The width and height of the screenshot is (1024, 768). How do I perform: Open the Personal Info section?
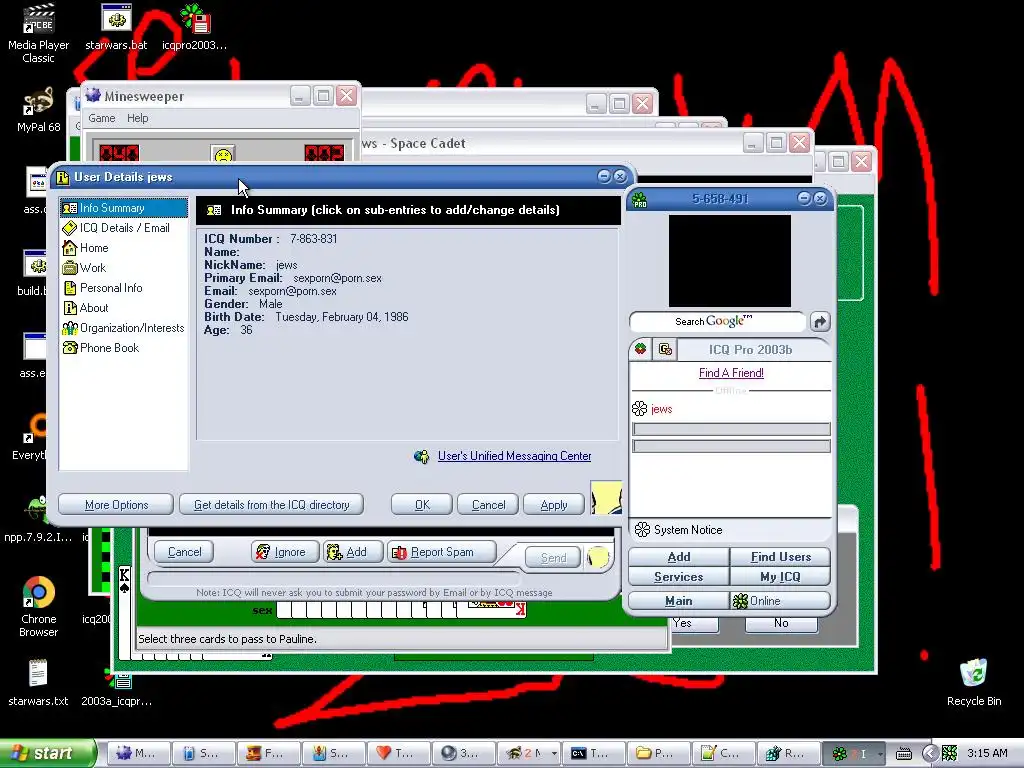click(103, 288)
